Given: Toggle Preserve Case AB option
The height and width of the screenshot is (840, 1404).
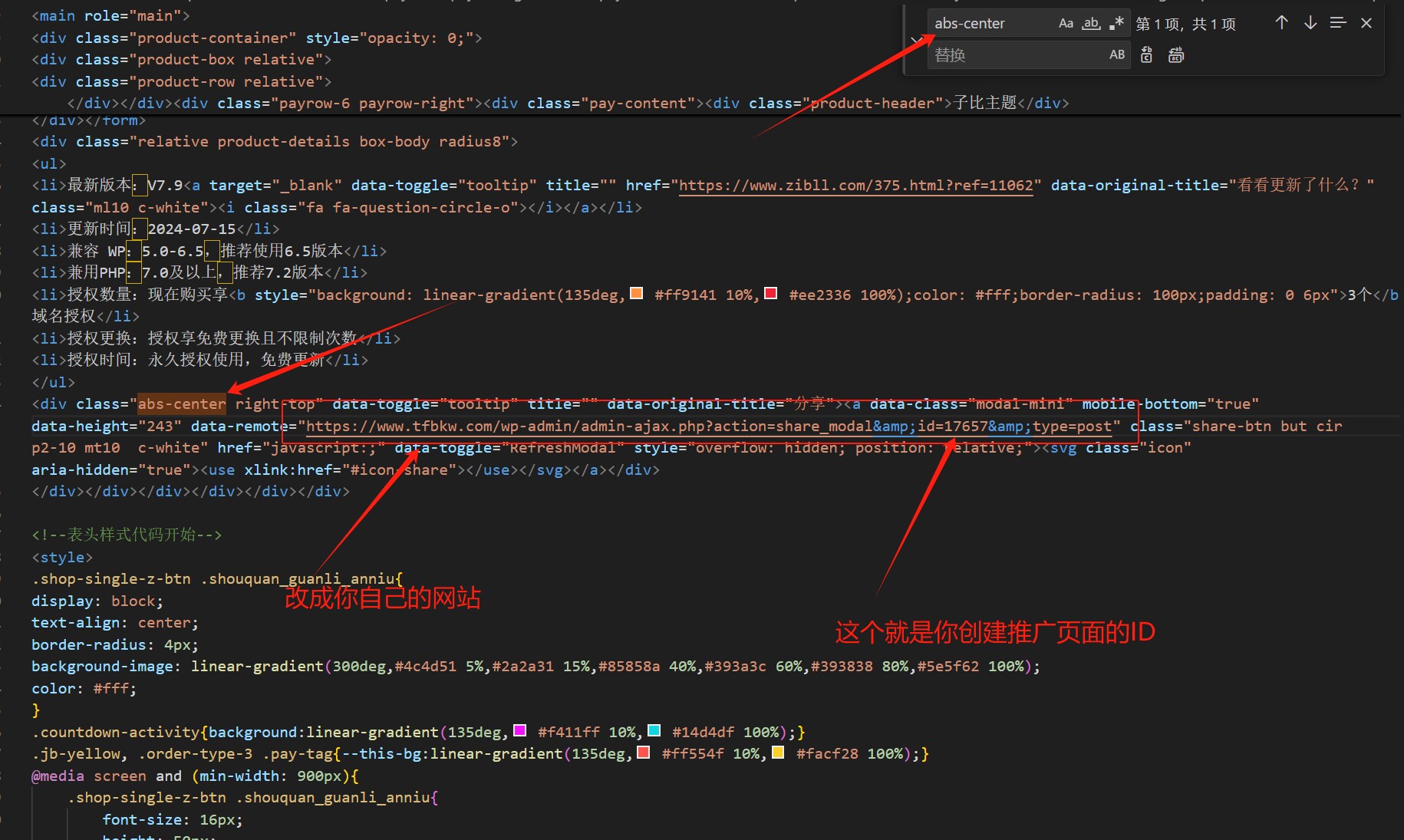Looking at the screenshot, I should pos(1117,54).
